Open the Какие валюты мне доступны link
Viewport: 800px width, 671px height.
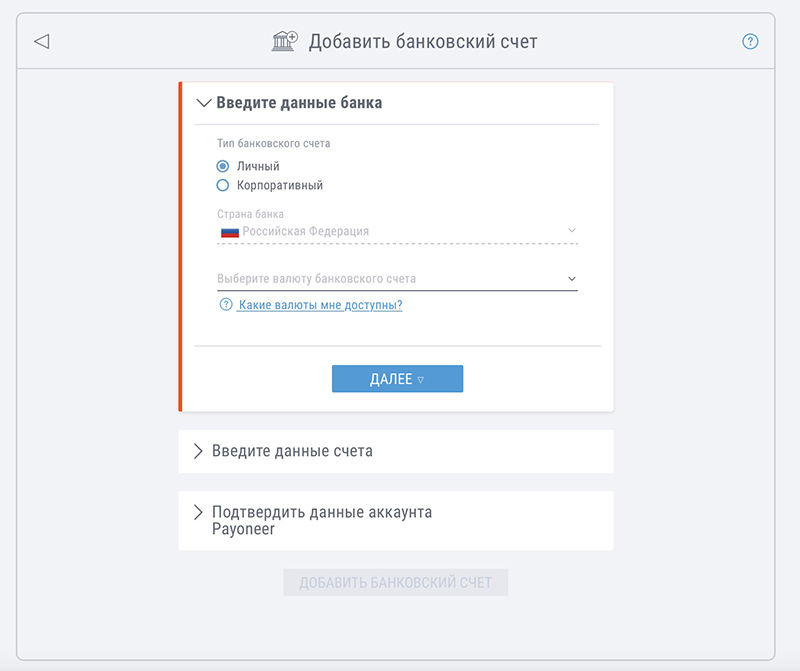pyautogui.click(x=320, y=305)
